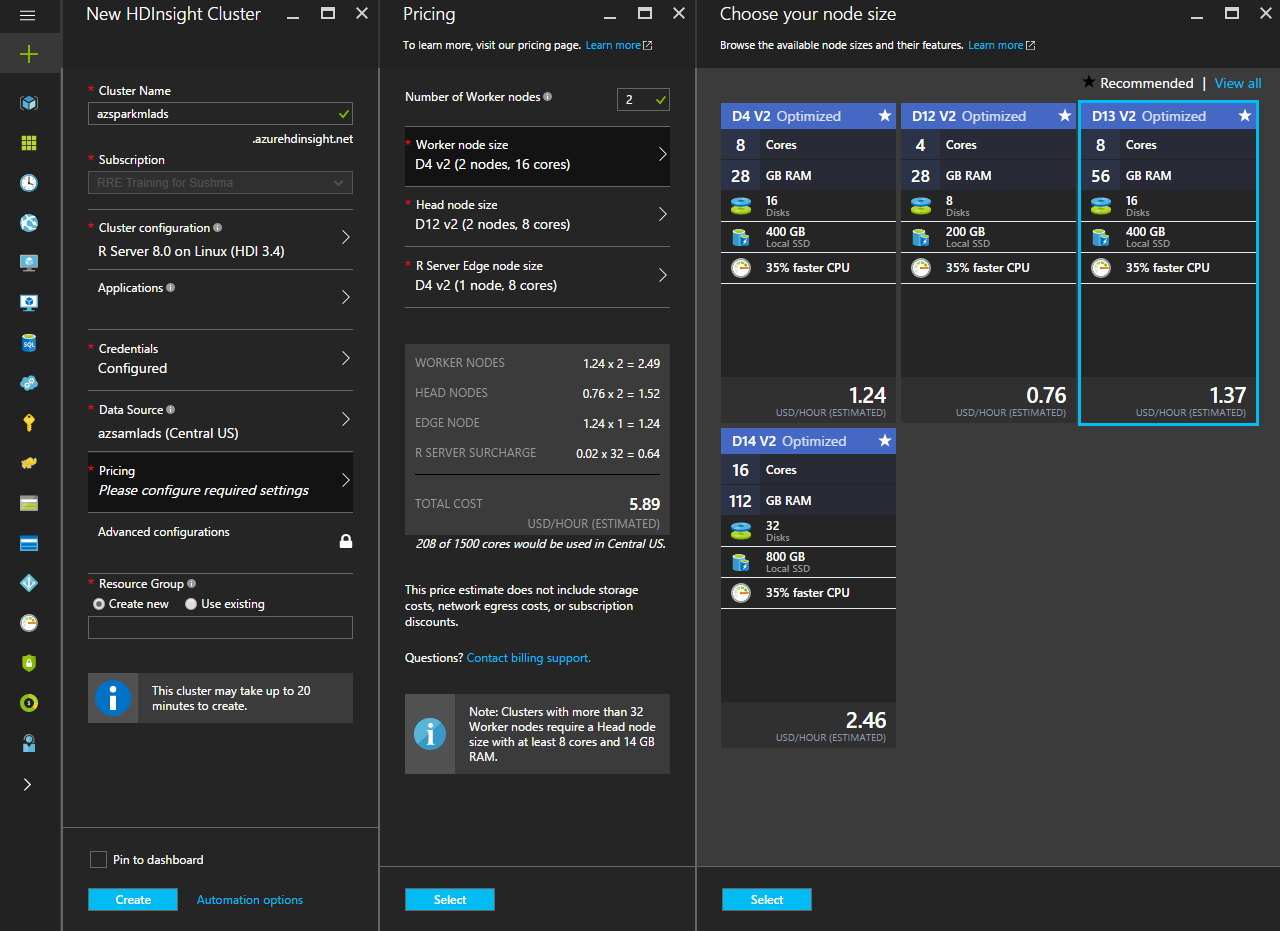Open the Automation options link
This screenshot has width=1280, height=931.
coord(250,900)
